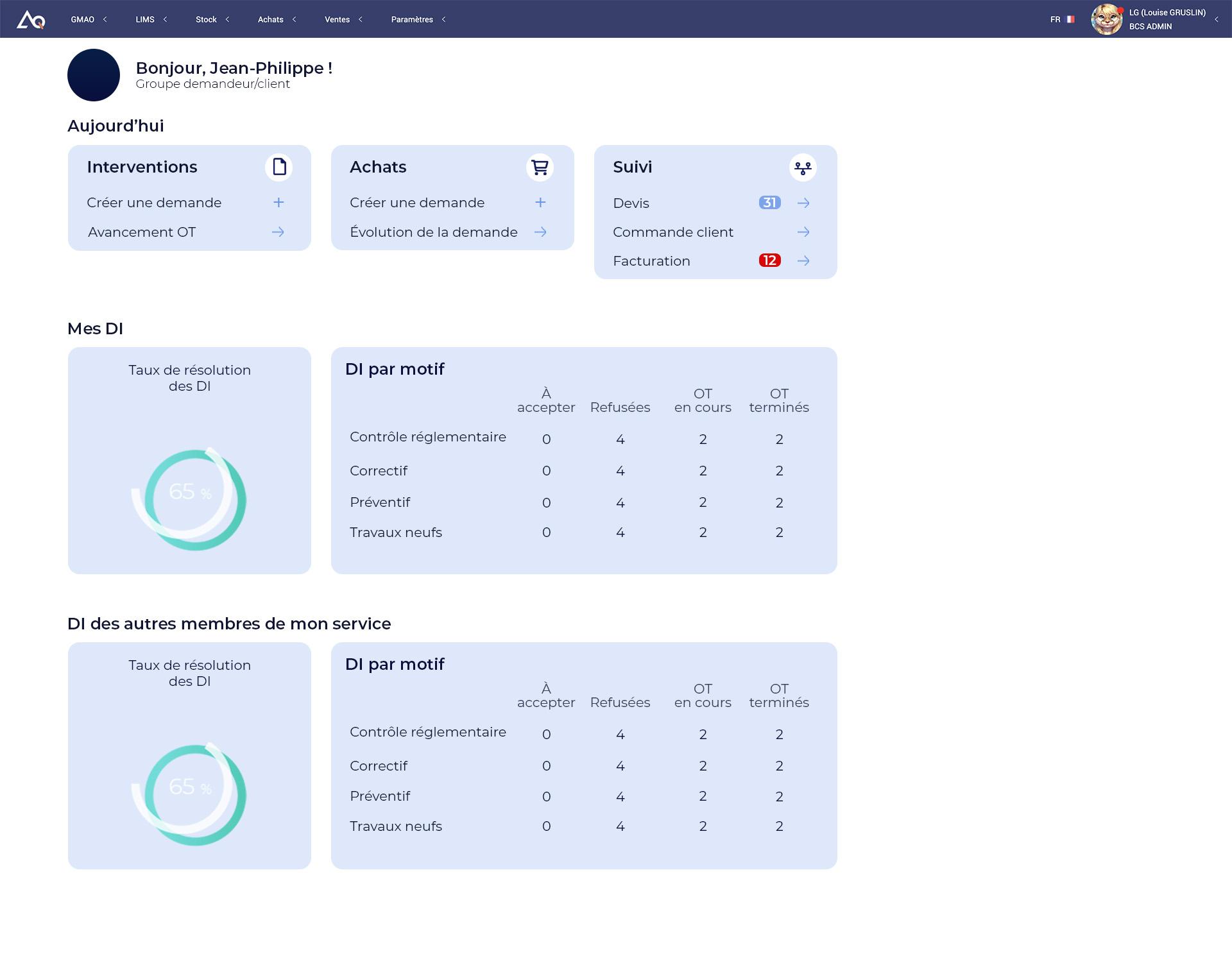Viewport: 1232px width, 972px height.
Task: Click the arrow beside Commande client
Action: (804, 232)
